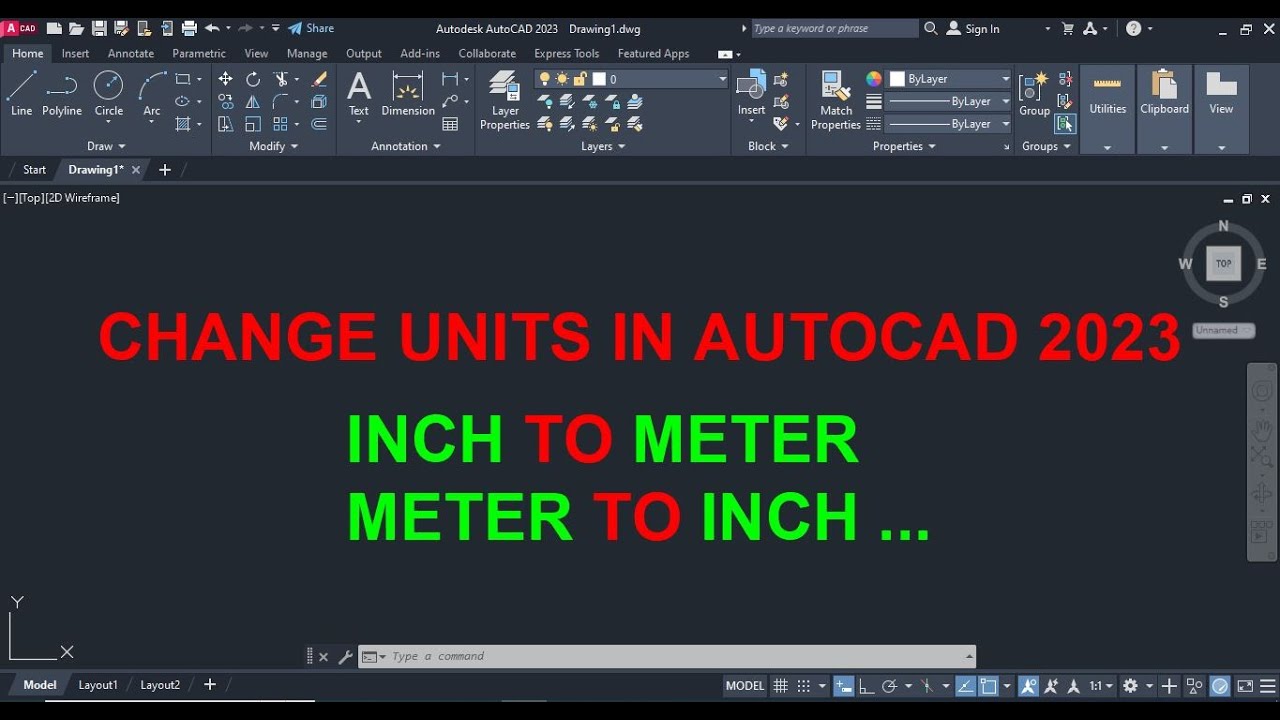Expand the Modify panel dropdown
The height and width of the screenshot is (720, 1280).
274,146
